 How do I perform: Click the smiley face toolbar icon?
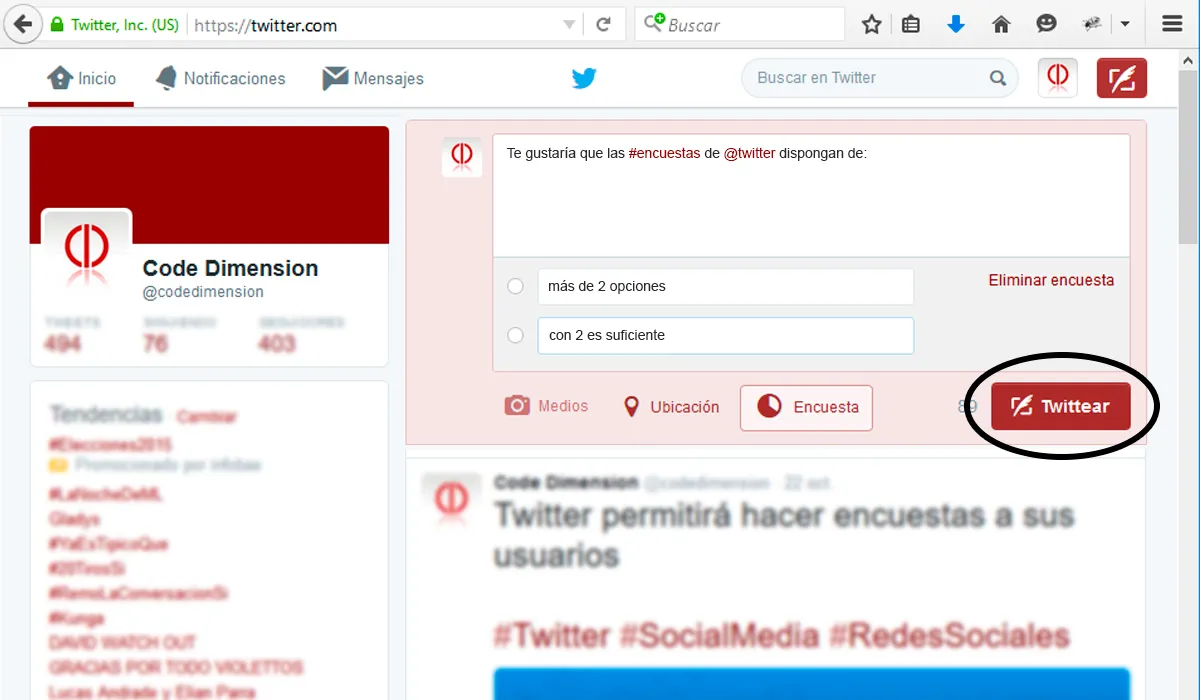[x=1046, y=25]
